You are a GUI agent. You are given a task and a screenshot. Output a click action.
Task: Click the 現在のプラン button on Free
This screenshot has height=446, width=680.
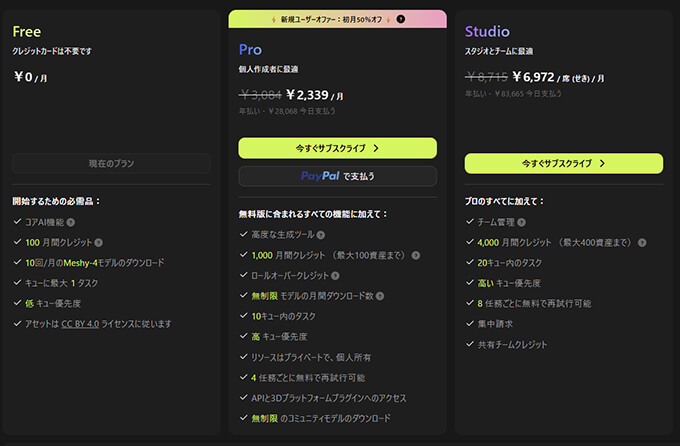point(111,163)
